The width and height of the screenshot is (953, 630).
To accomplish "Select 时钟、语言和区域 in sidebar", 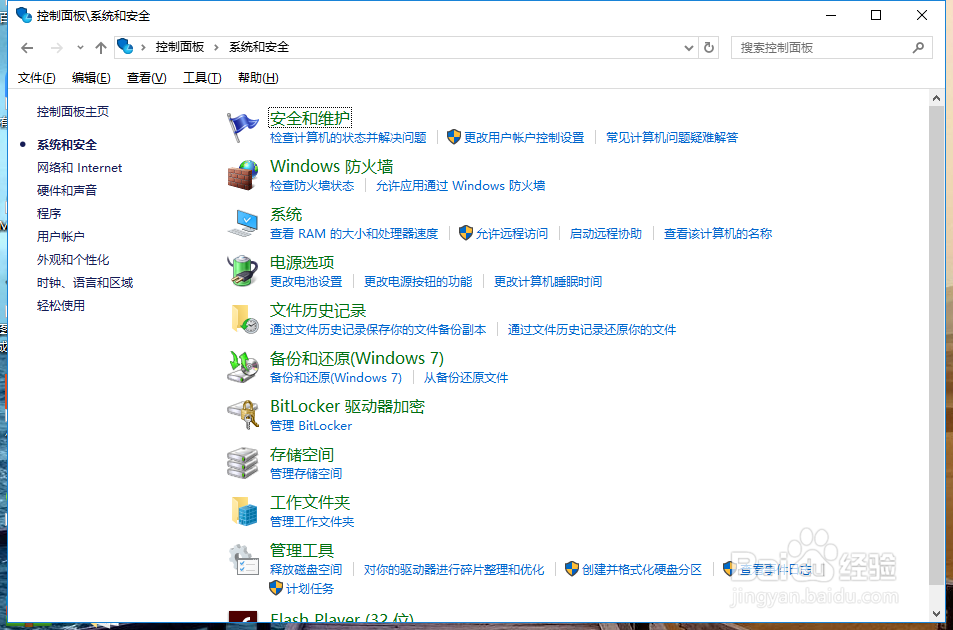I will 85,282.
